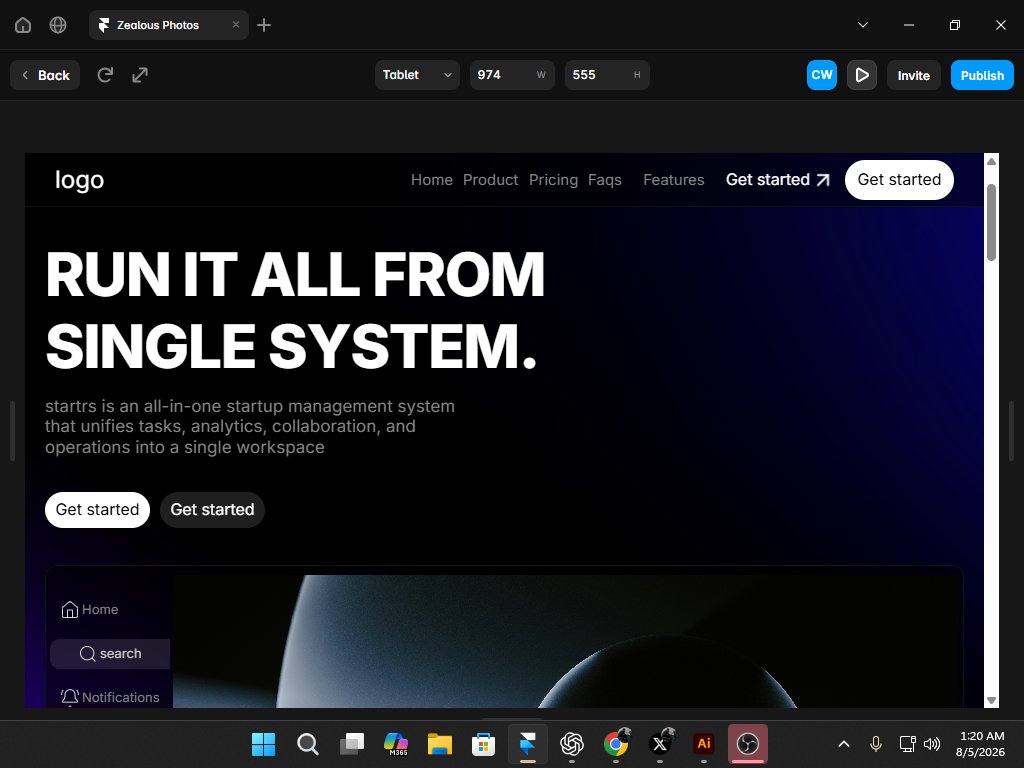Screen dimensions: 1024x768
Task: Click white Get started button under hero text
Action: coord(97,509)
